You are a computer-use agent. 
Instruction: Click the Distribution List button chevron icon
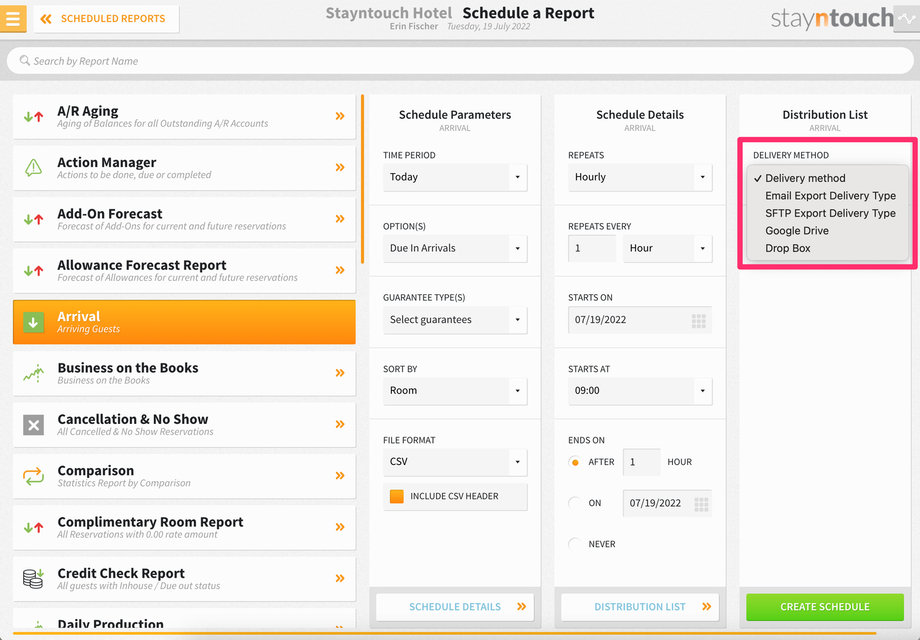[x=706, y=607]
